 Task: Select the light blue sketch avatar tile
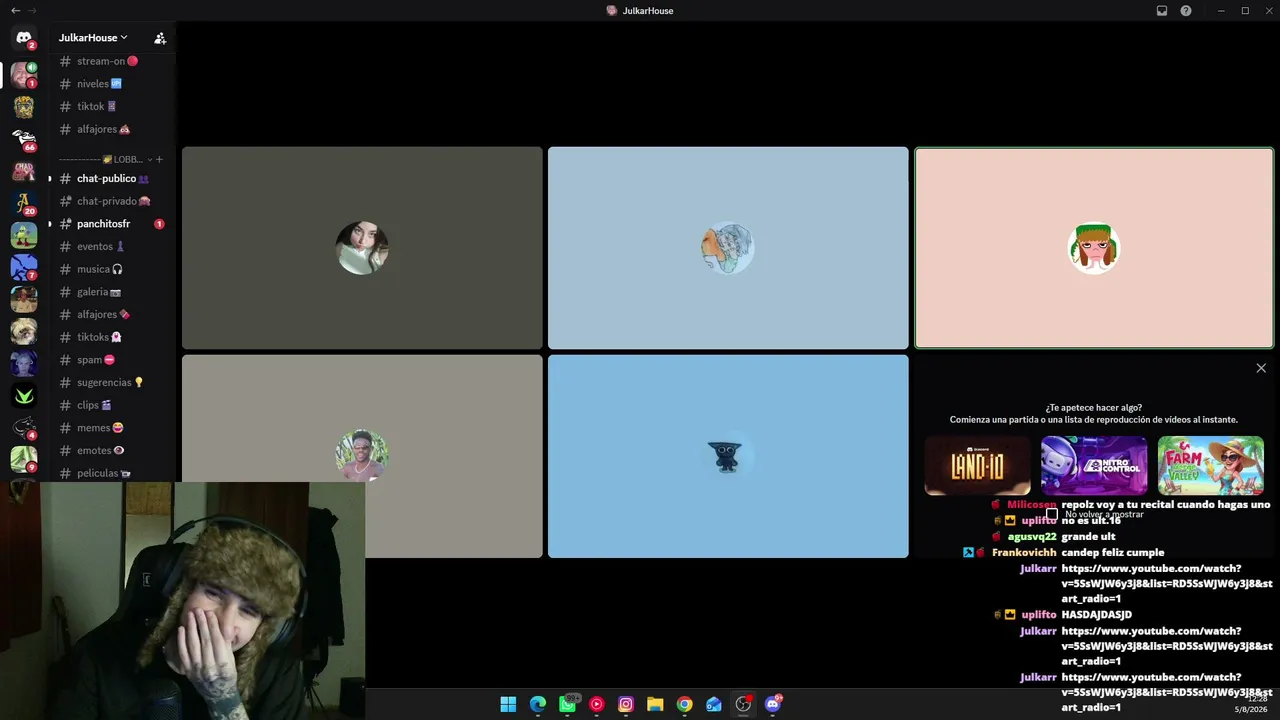coord(728,248)
